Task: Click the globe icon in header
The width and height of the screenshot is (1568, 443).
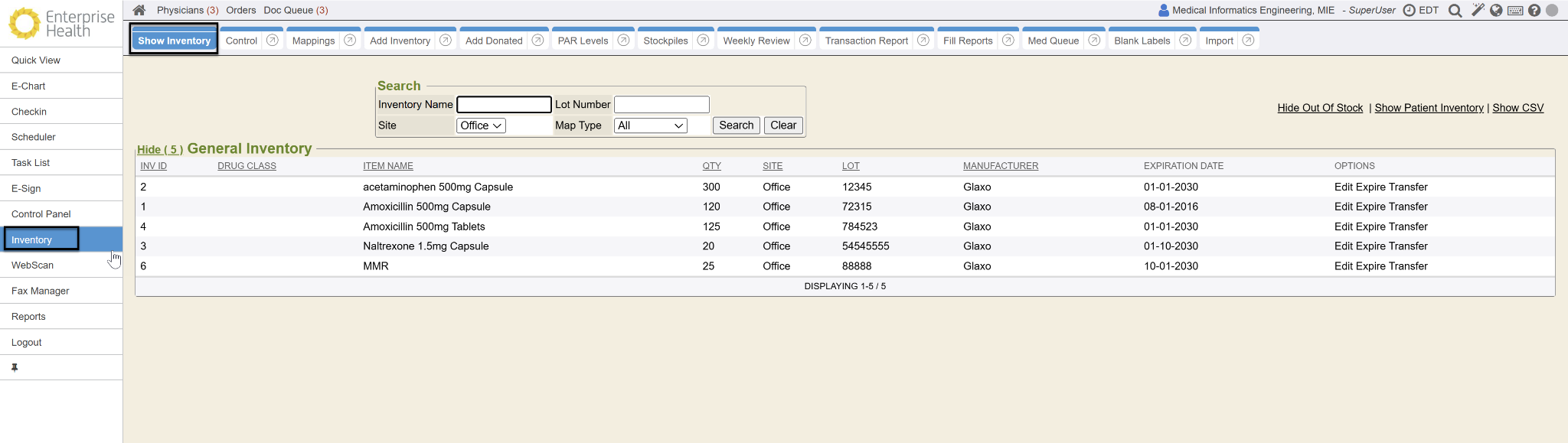Action: (1496, 11)
